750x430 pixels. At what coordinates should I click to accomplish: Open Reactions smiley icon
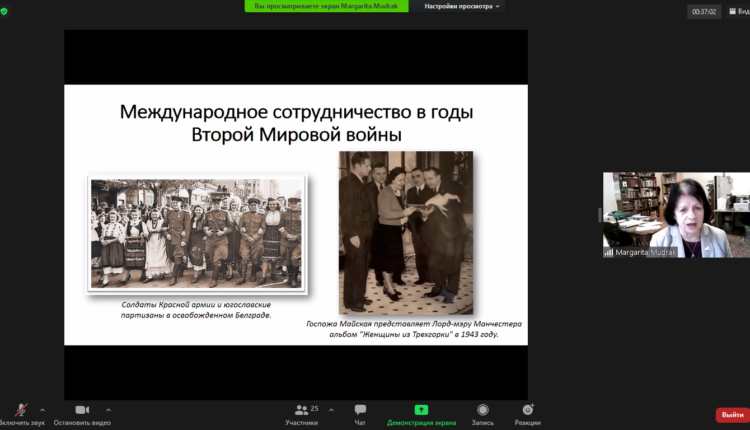(528, 409)
